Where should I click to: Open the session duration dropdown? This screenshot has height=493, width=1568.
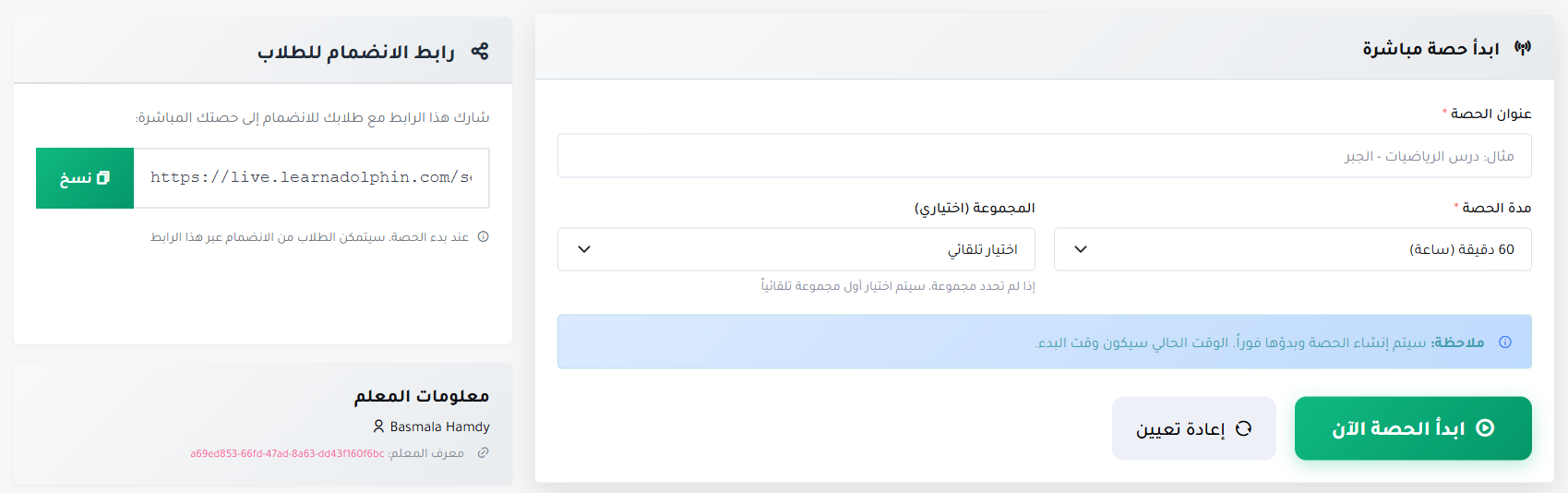(1292, 249)
